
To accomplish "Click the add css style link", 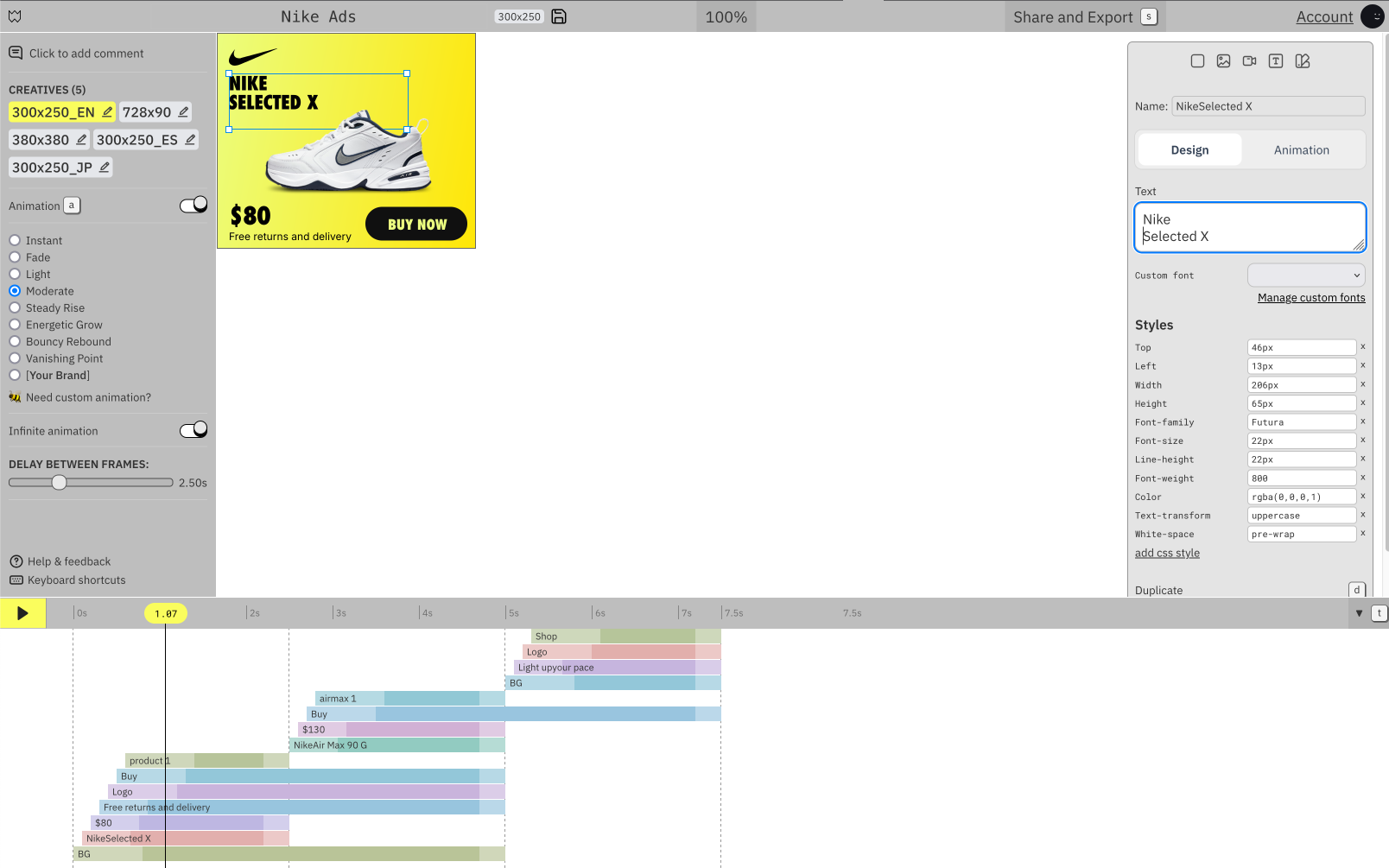I will [x=1167, y=553].
